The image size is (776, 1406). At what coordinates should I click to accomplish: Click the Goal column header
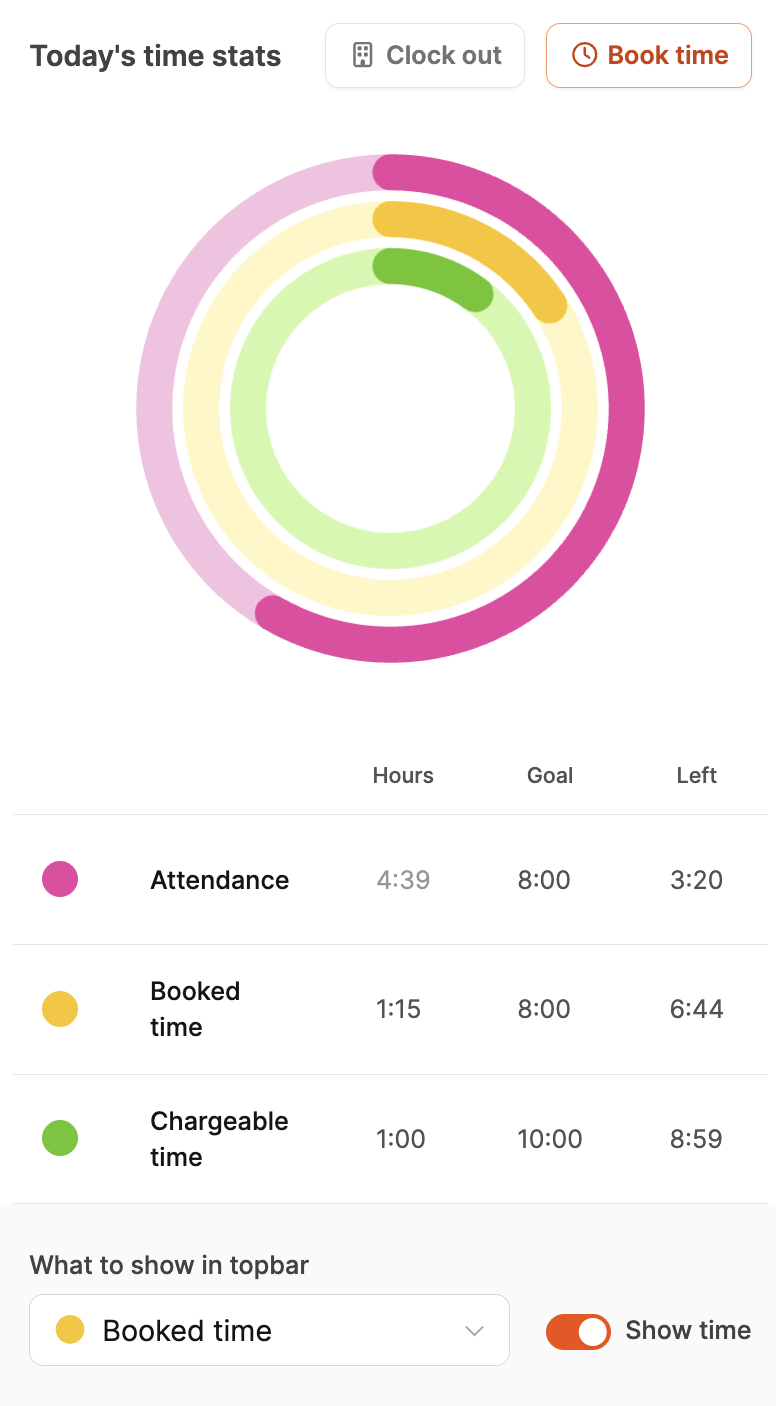(x=550, y=775)
